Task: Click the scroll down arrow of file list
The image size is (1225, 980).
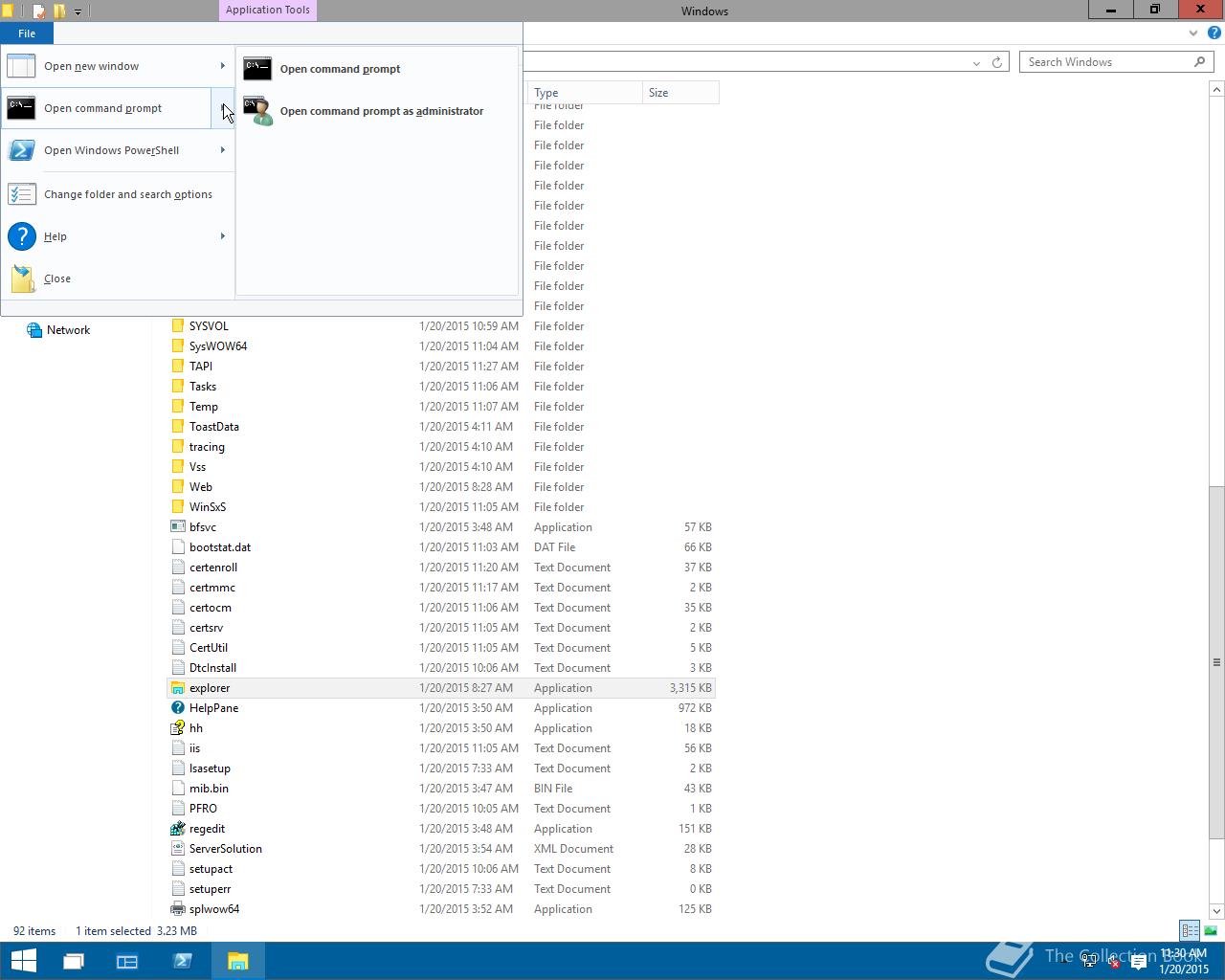Action: 1216,911
